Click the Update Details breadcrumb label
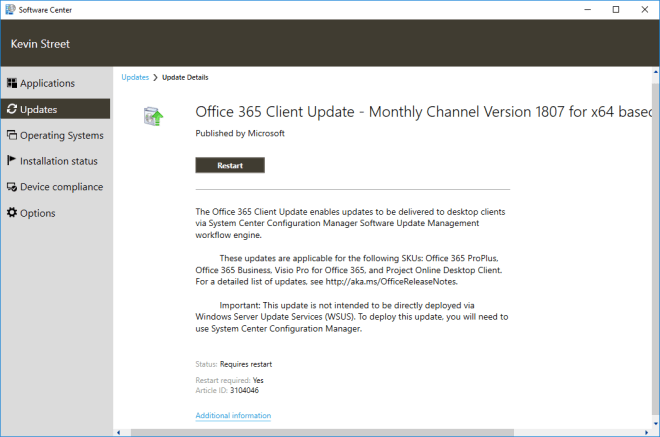This screenshot has width=660, height=437. [x=185, y=77]
